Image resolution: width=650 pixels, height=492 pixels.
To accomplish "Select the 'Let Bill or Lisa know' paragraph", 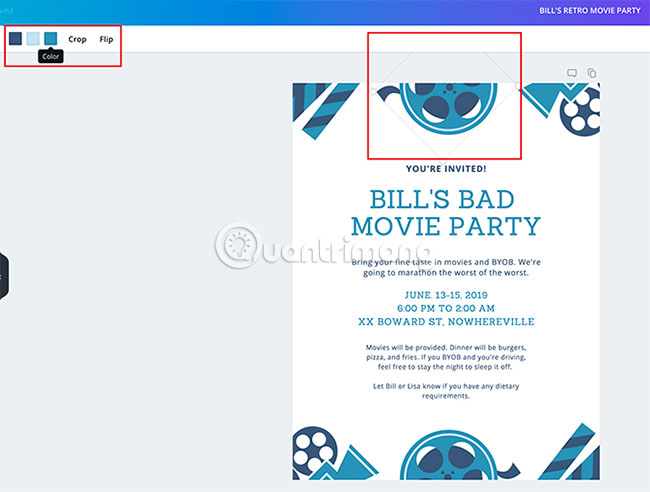I will pyautogui.click(x=446, y=391).
